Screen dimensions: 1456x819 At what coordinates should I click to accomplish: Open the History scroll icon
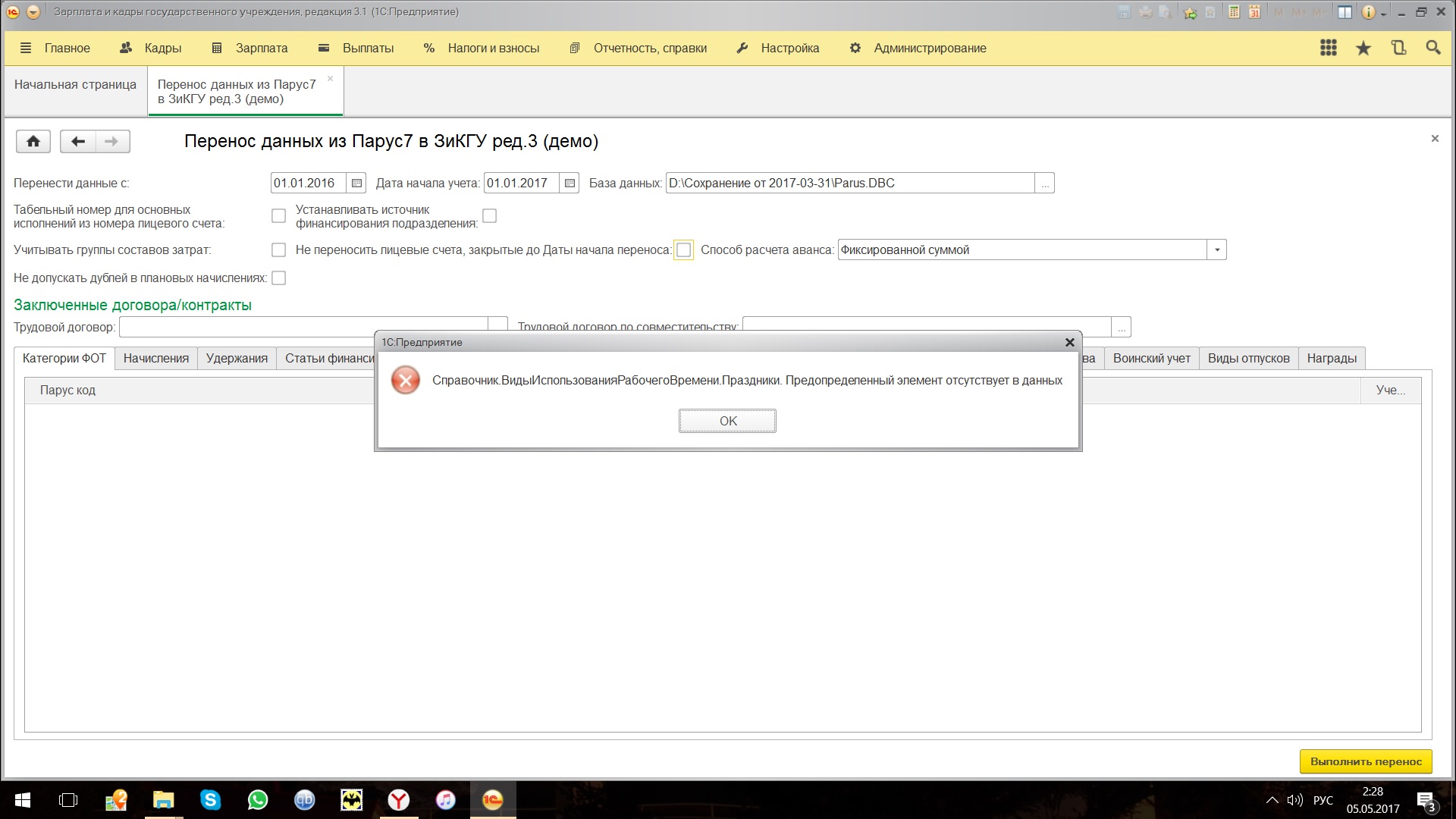1398,48
